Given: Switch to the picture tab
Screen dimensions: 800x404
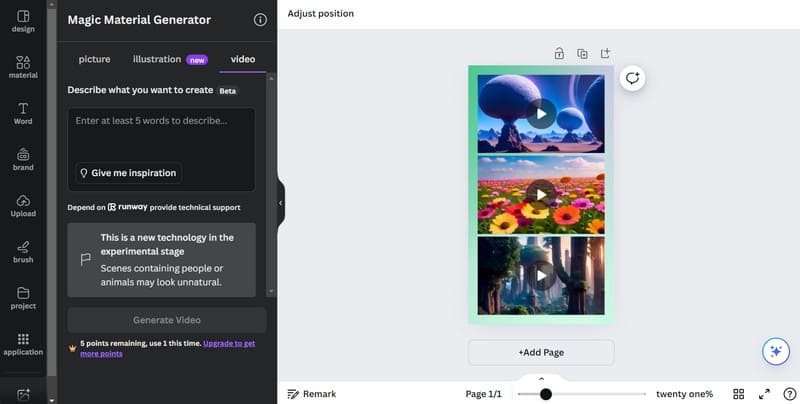Looking at the screenshot, I should point(95,59).
